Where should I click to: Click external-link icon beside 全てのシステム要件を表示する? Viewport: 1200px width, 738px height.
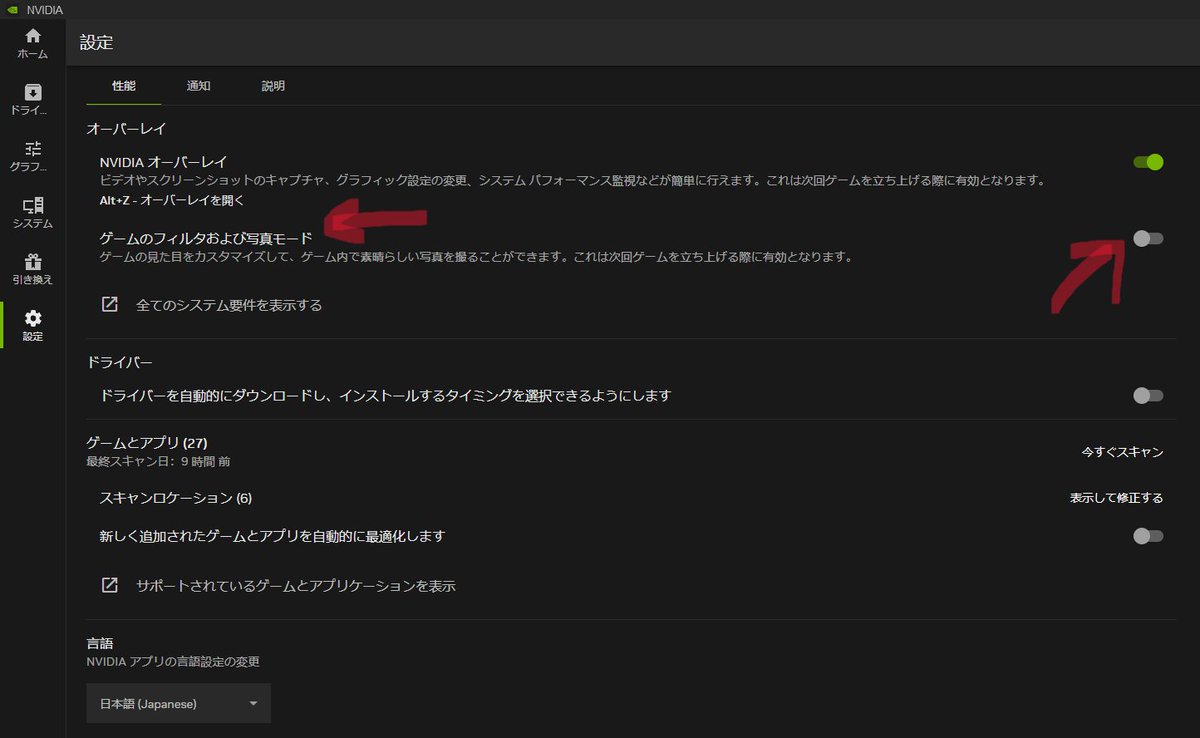tap(110, 304)
